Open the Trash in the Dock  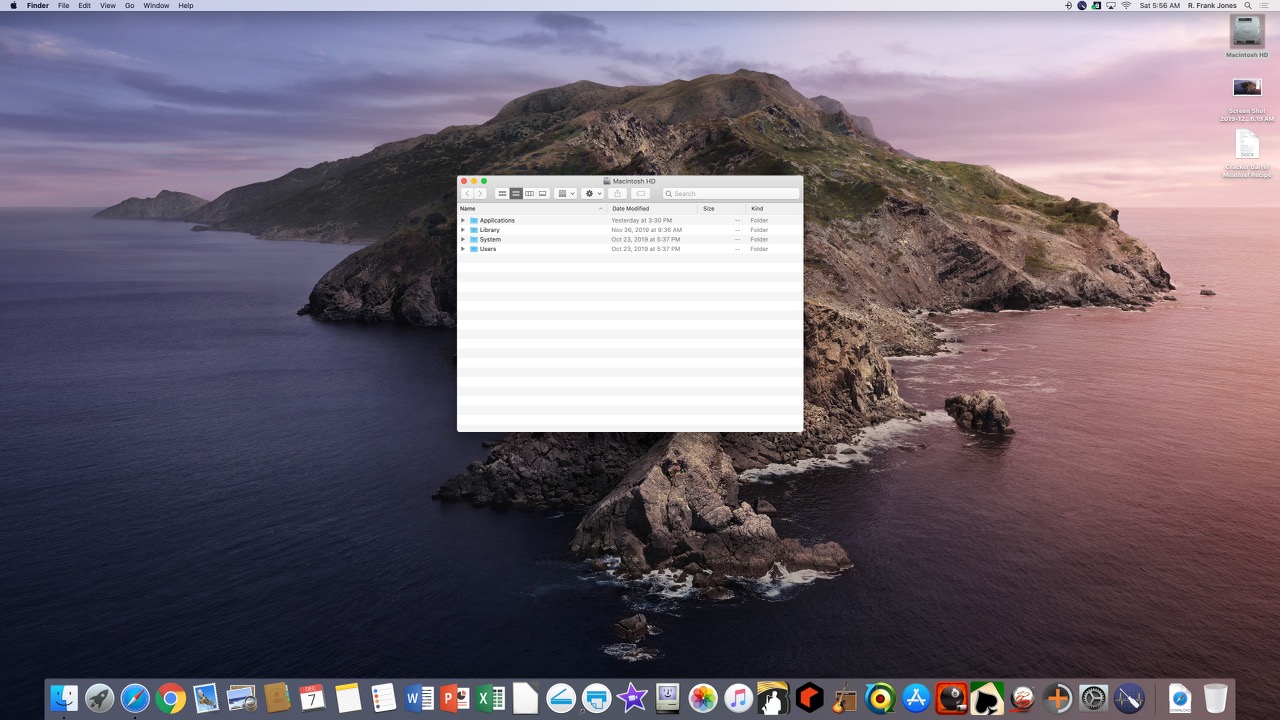click(x=1215, y=698)
